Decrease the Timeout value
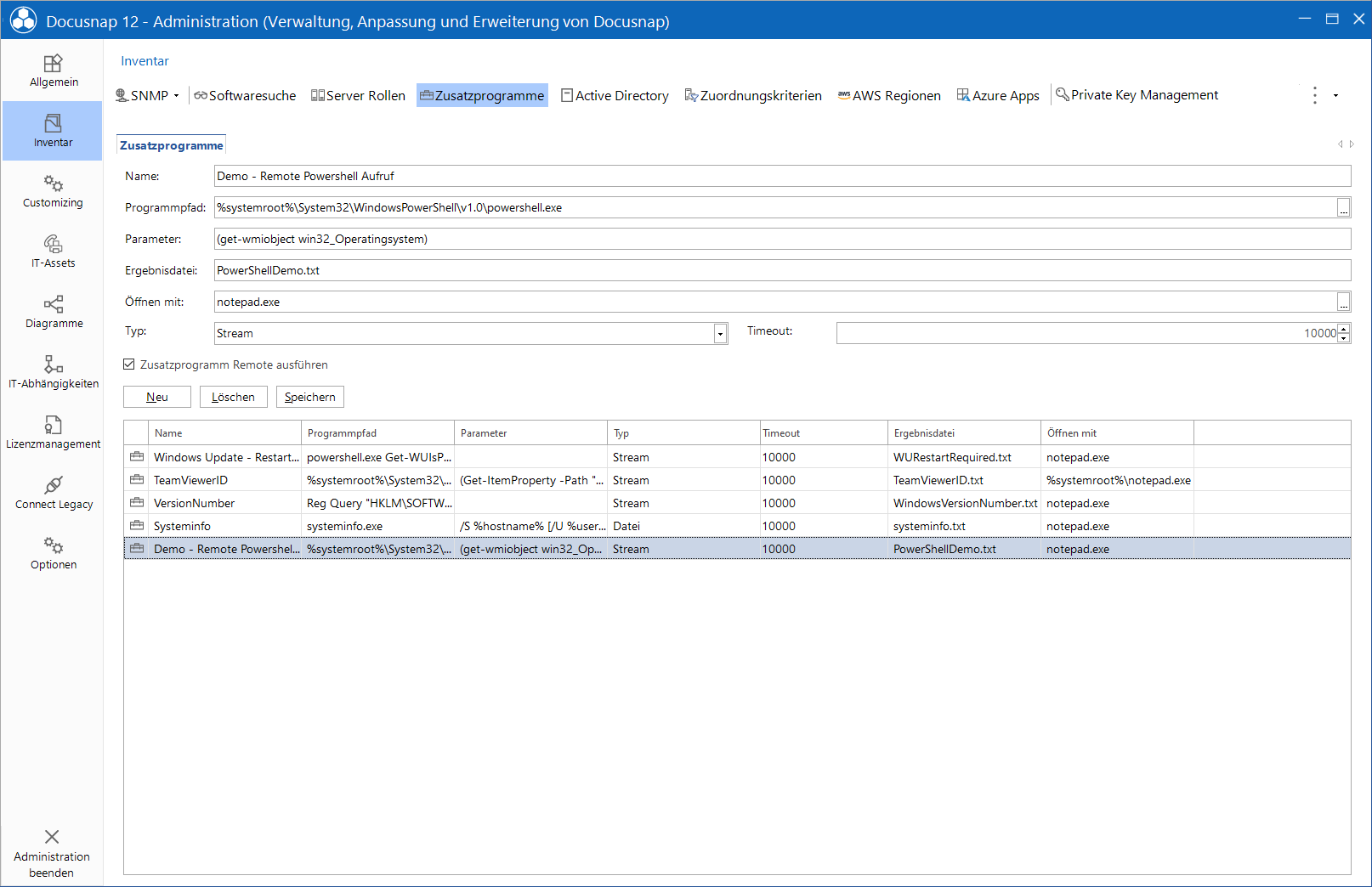 [1344, 338]
